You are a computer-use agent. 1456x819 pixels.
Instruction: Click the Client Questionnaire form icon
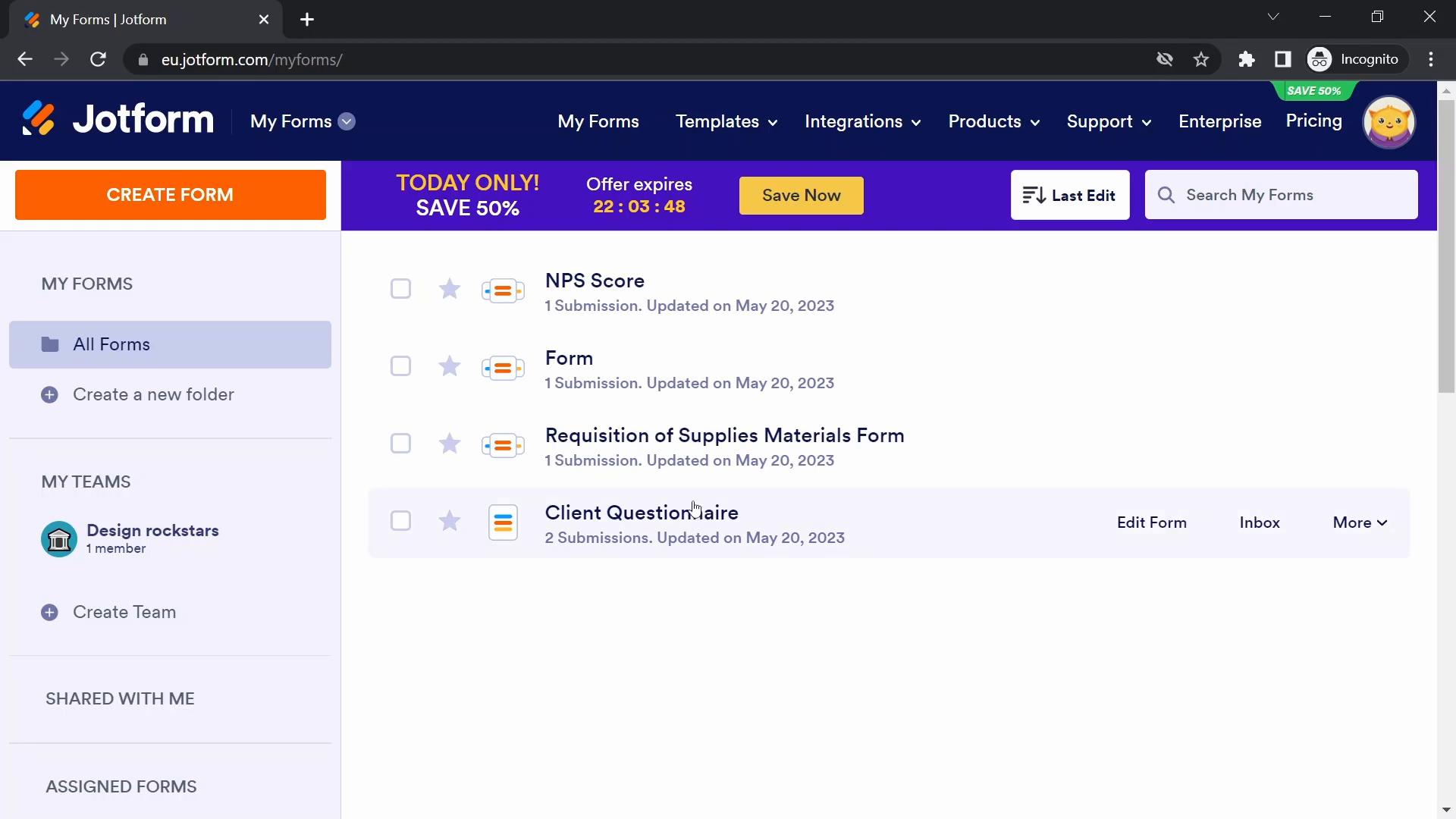click(503, 521)
